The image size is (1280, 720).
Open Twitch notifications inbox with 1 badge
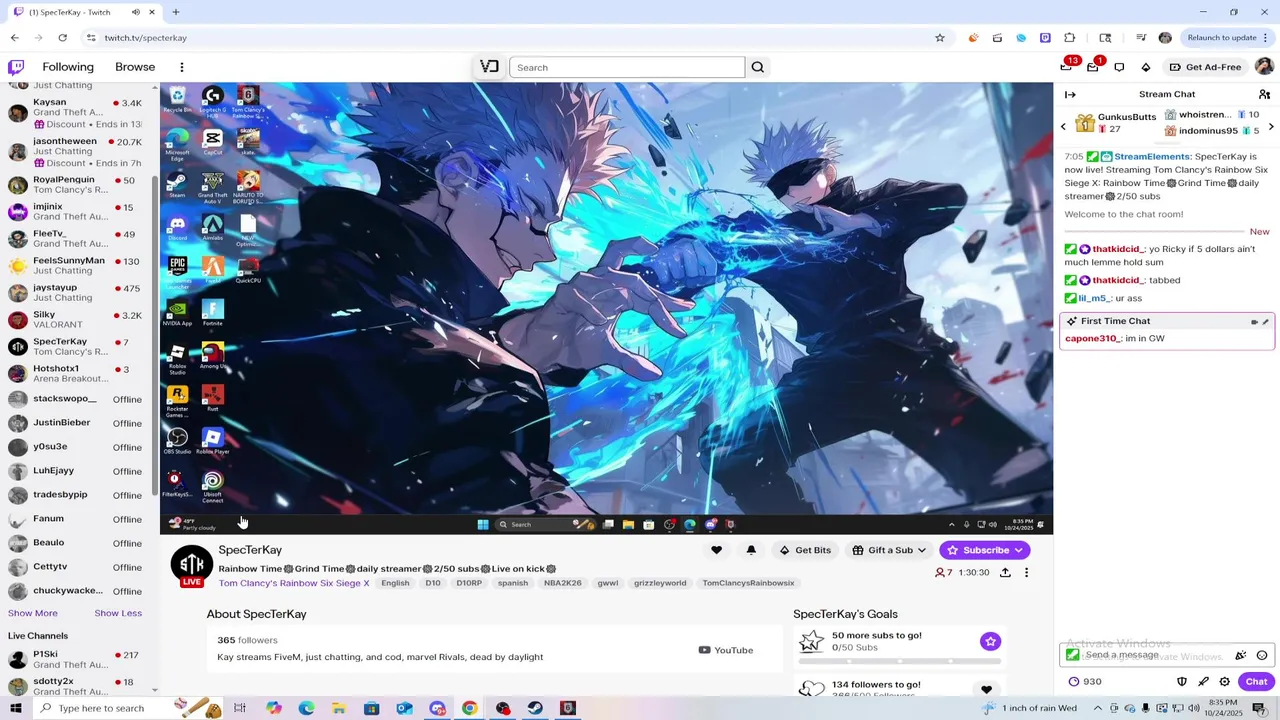point(1093,67)
